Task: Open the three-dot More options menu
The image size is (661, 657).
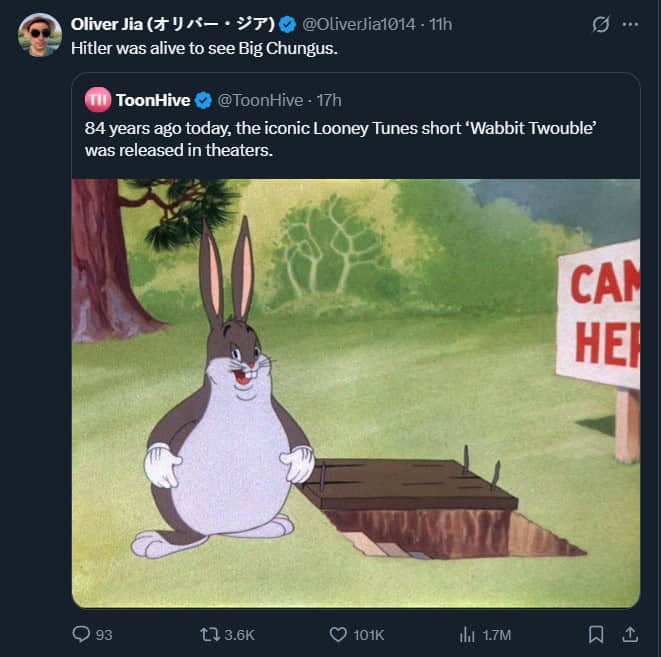Action: [630, 24]
